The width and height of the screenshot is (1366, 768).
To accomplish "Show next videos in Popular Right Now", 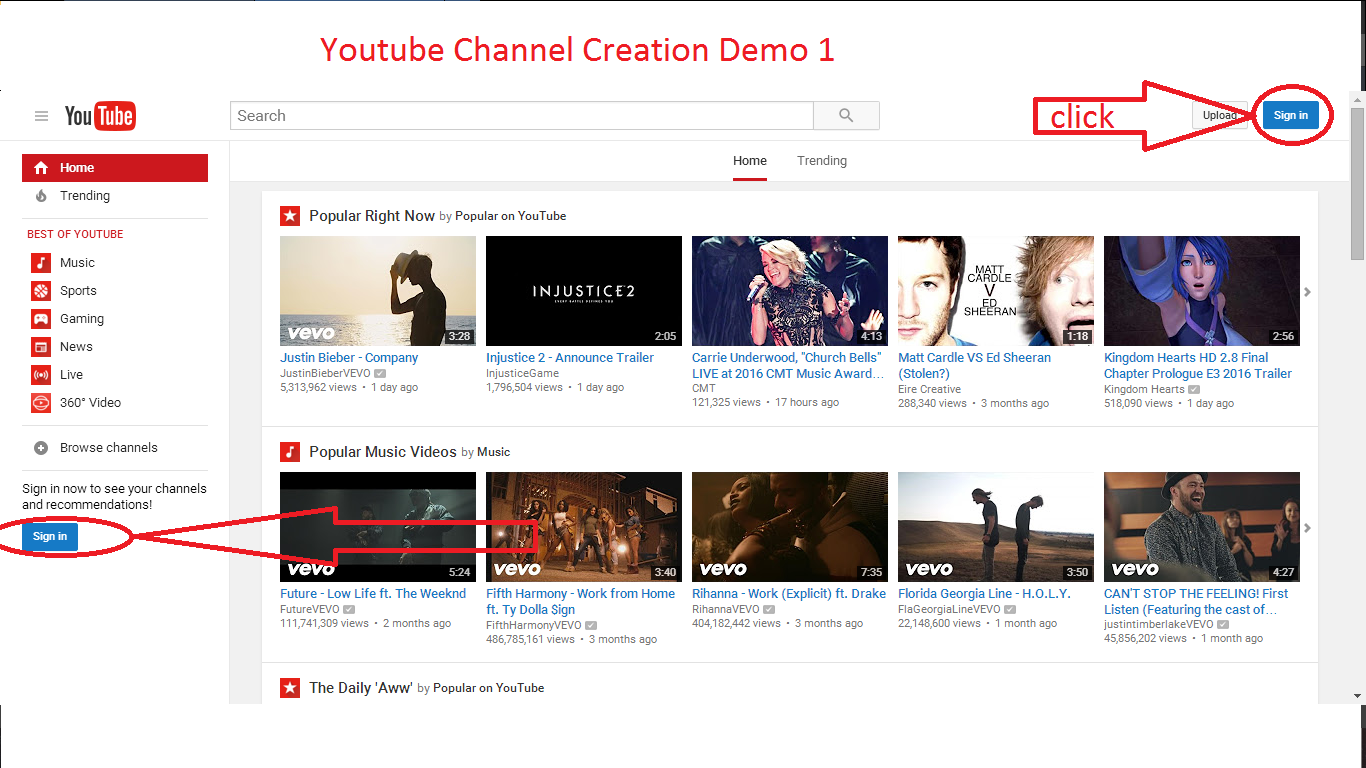I will click(x=1307, y=292).
